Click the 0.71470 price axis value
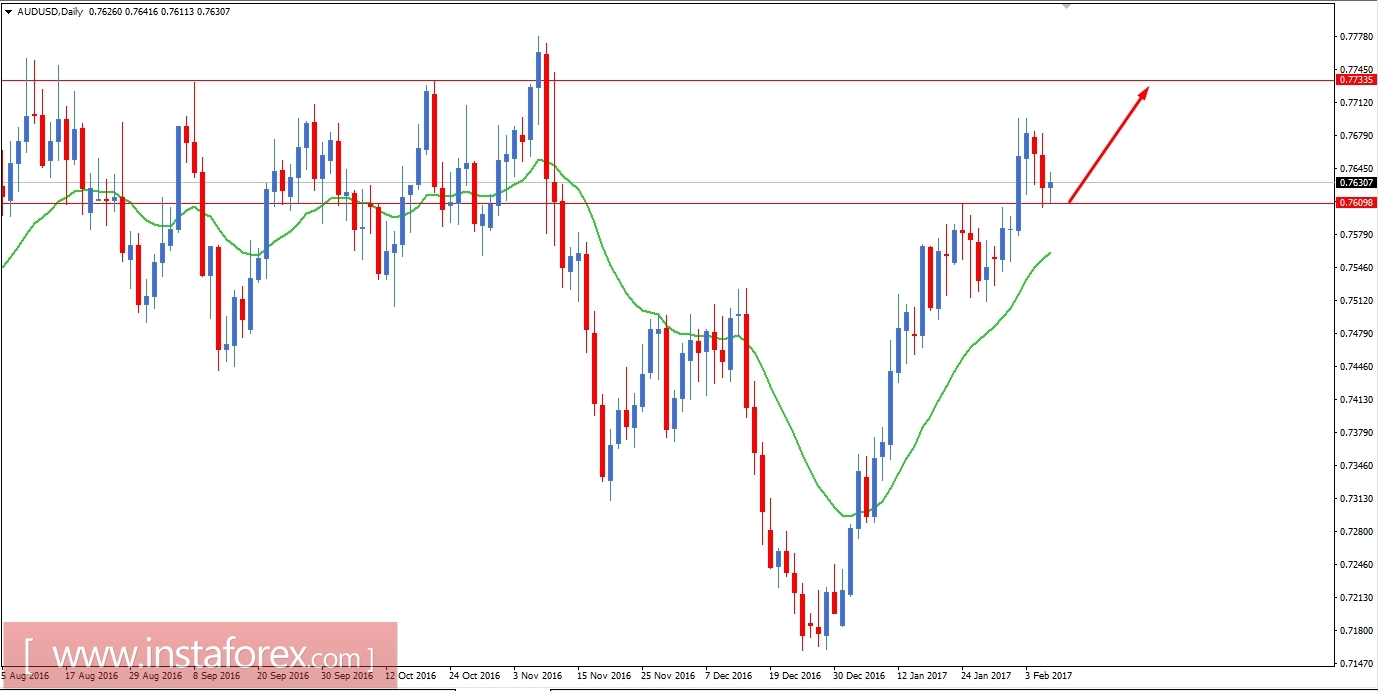1378x691 pixels. click(1356, 663)
